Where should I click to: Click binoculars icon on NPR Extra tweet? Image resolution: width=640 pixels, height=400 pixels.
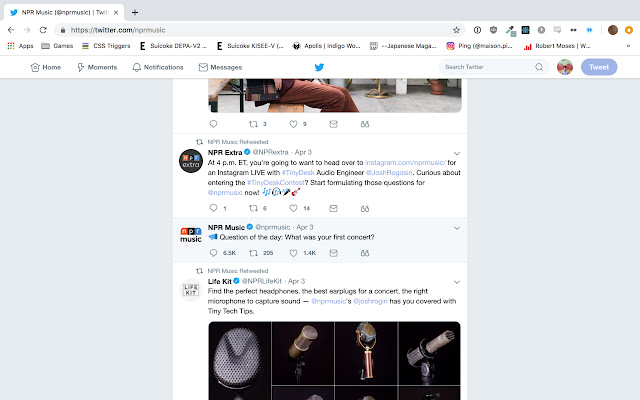pyautogui.click(x=365, y=208)
